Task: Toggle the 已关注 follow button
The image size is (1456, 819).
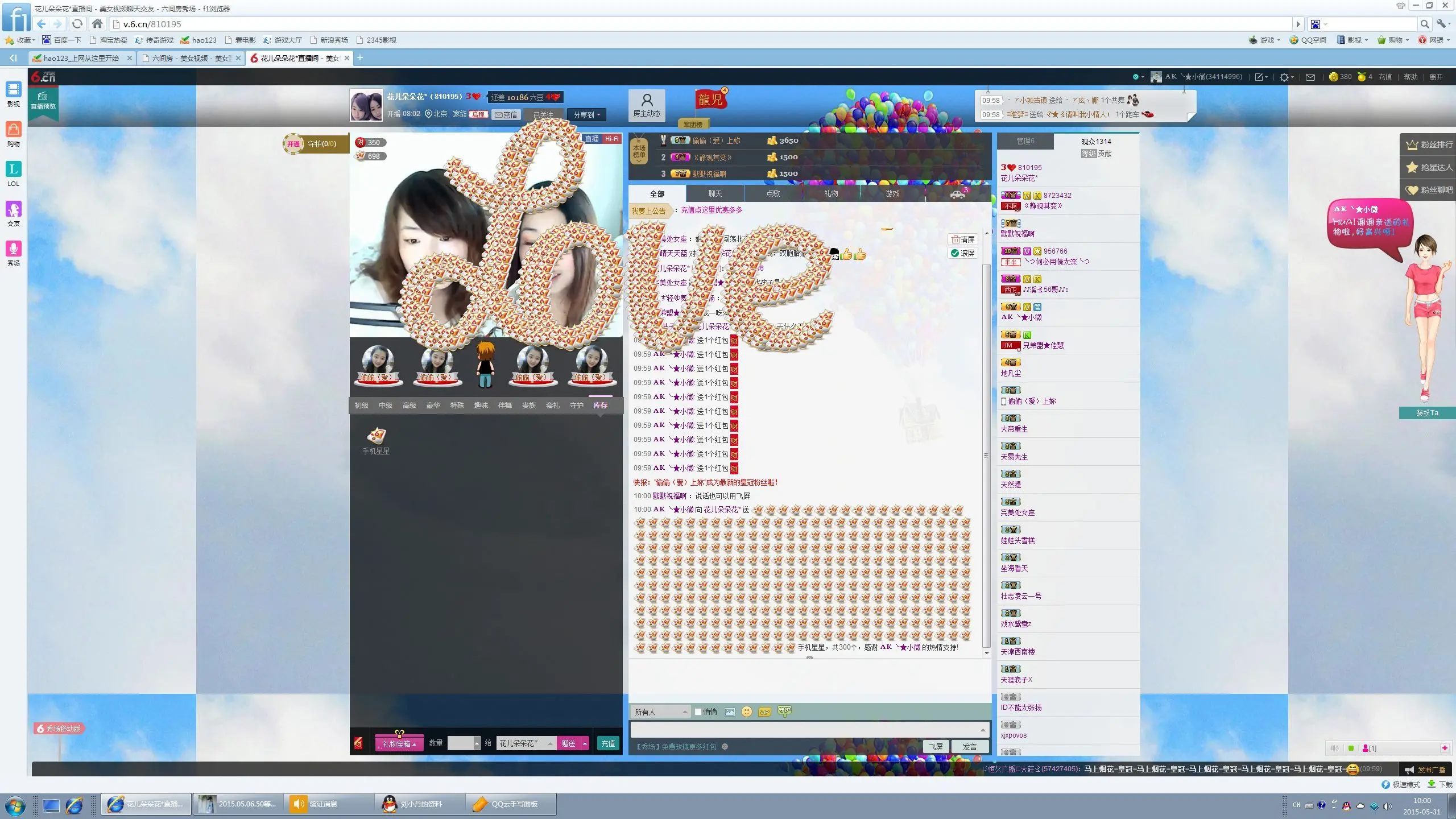Action: coord(543,115)
